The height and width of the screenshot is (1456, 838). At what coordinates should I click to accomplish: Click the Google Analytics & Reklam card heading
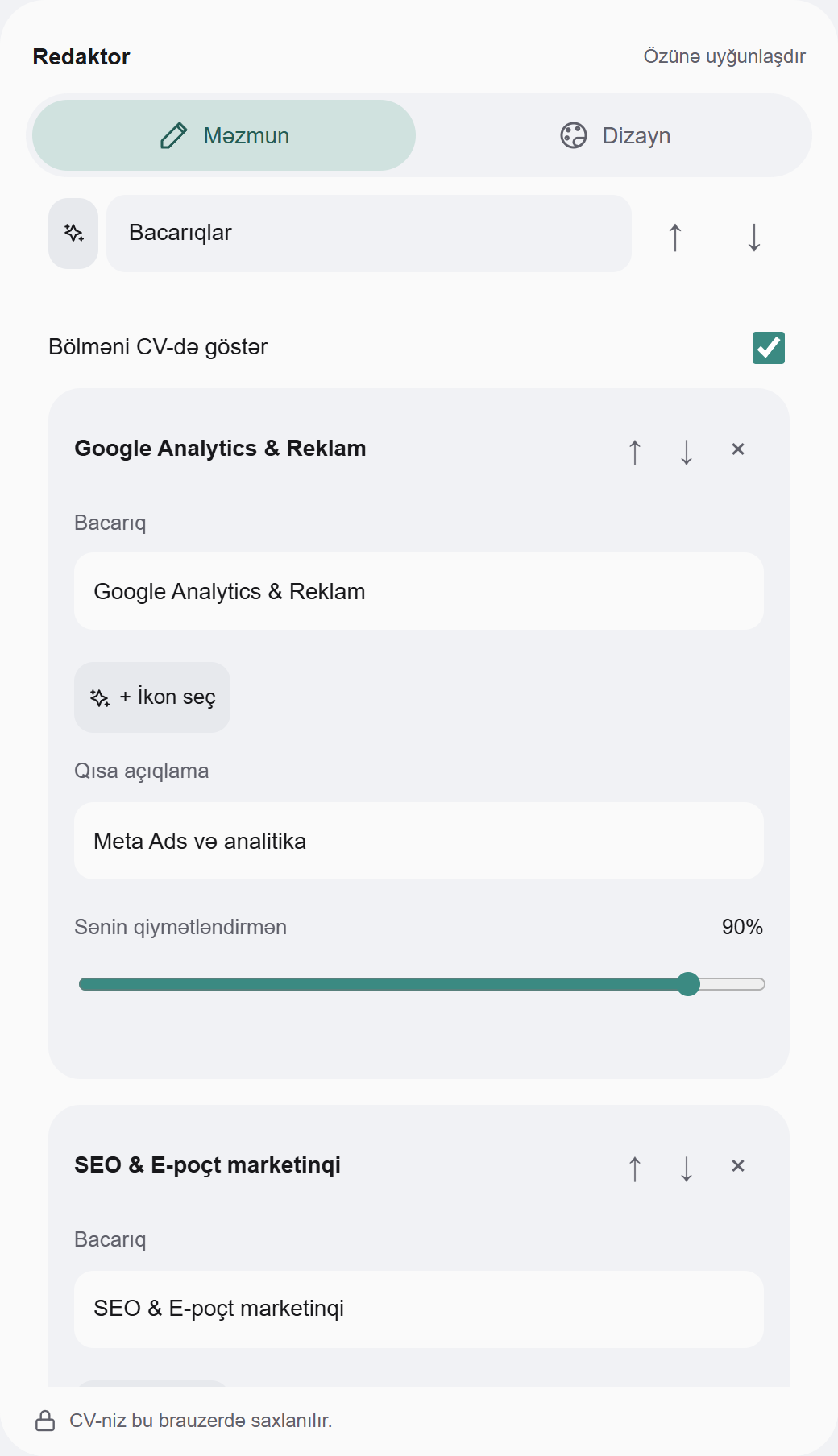(x=220, y=449)
